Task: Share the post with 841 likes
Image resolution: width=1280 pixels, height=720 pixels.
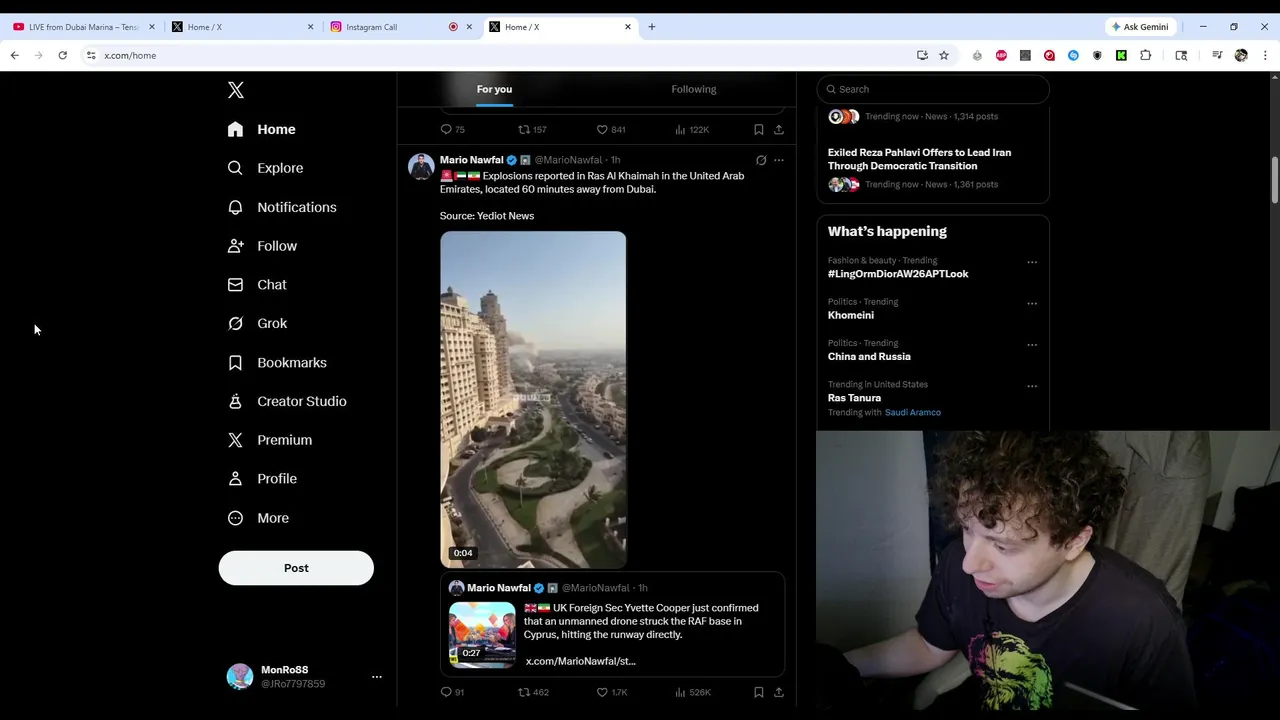Action: [779, 129]
